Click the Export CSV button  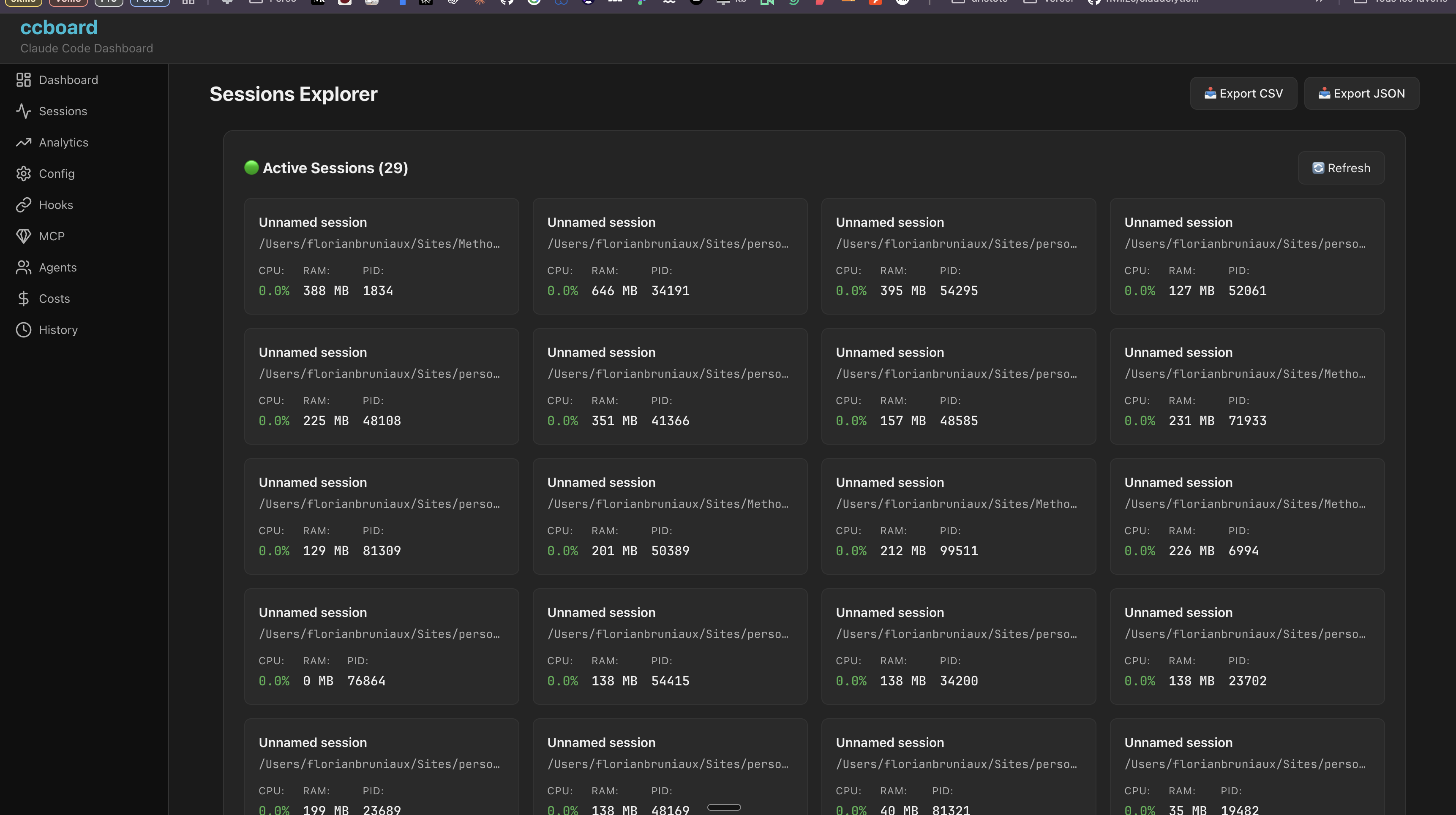point(1243,93)
